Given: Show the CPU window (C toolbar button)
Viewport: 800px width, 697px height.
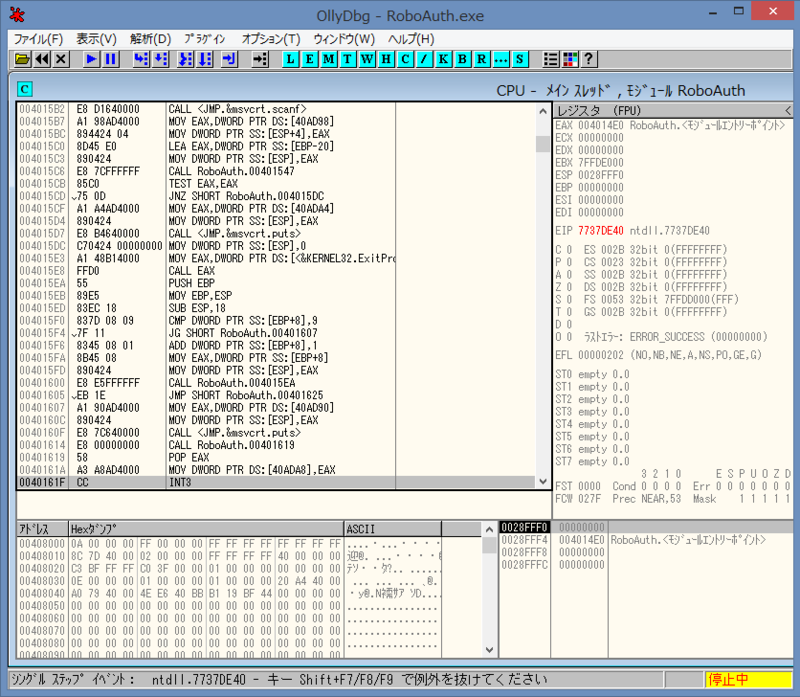Looking at the screenshot, I should tap(405, 59).
